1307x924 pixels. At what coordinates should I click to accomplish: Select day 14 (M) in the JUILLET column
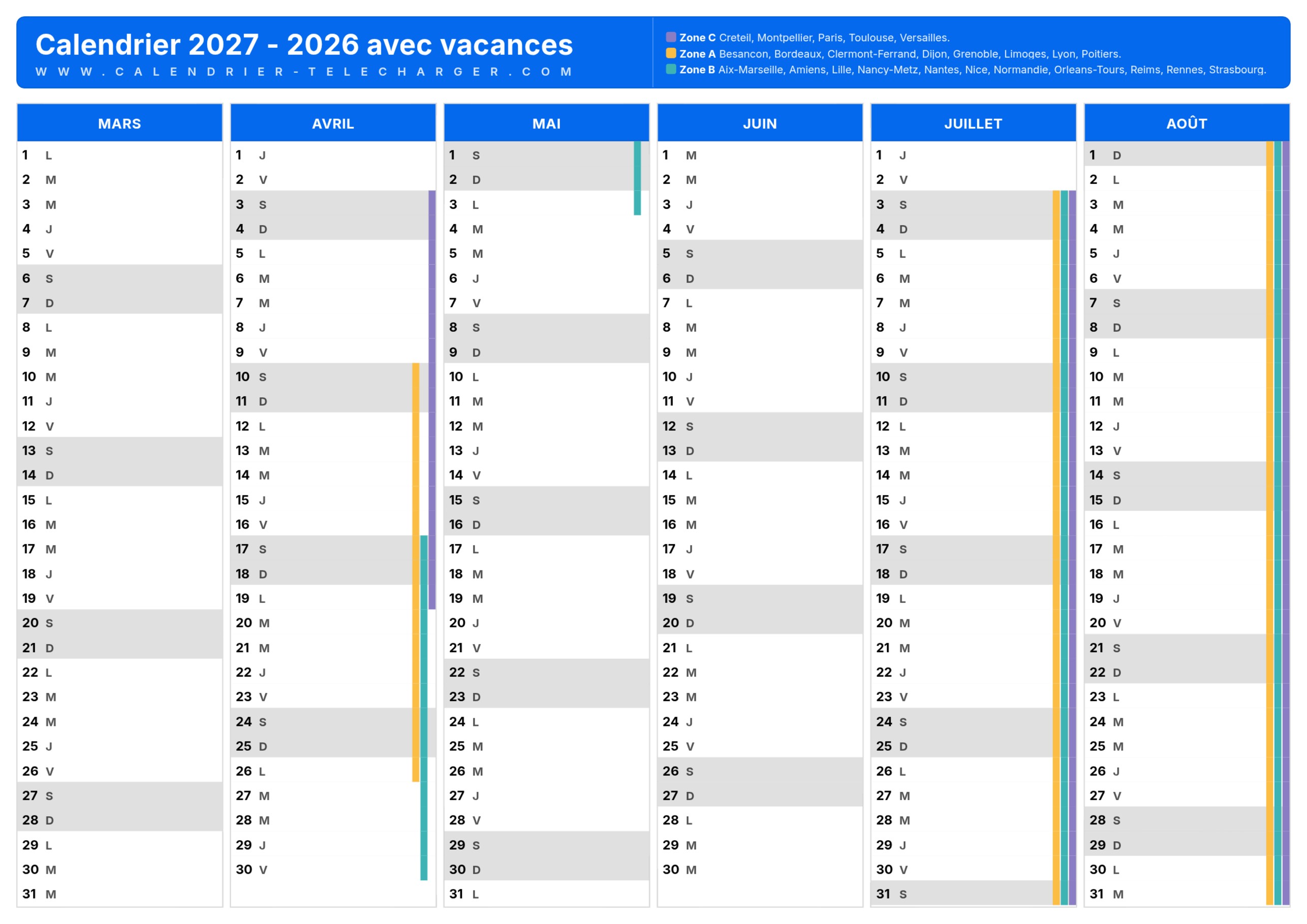(x=974, y=474)
